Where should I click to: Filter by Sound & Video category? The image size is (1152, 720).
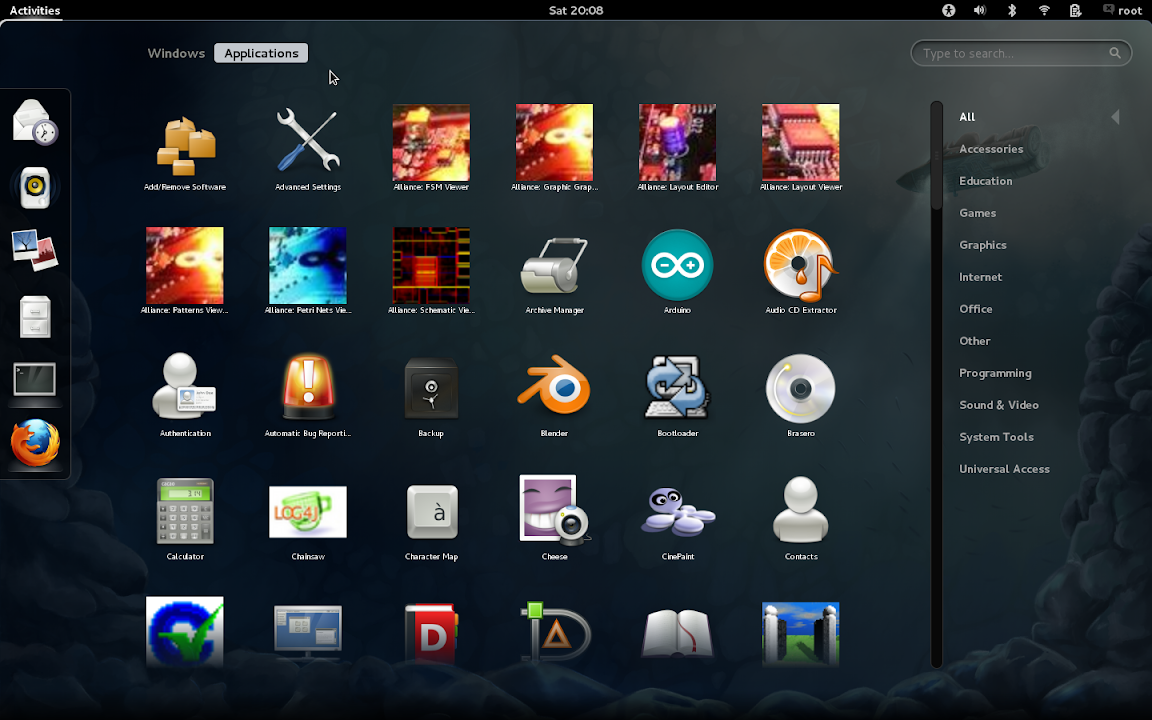(998, 405)
